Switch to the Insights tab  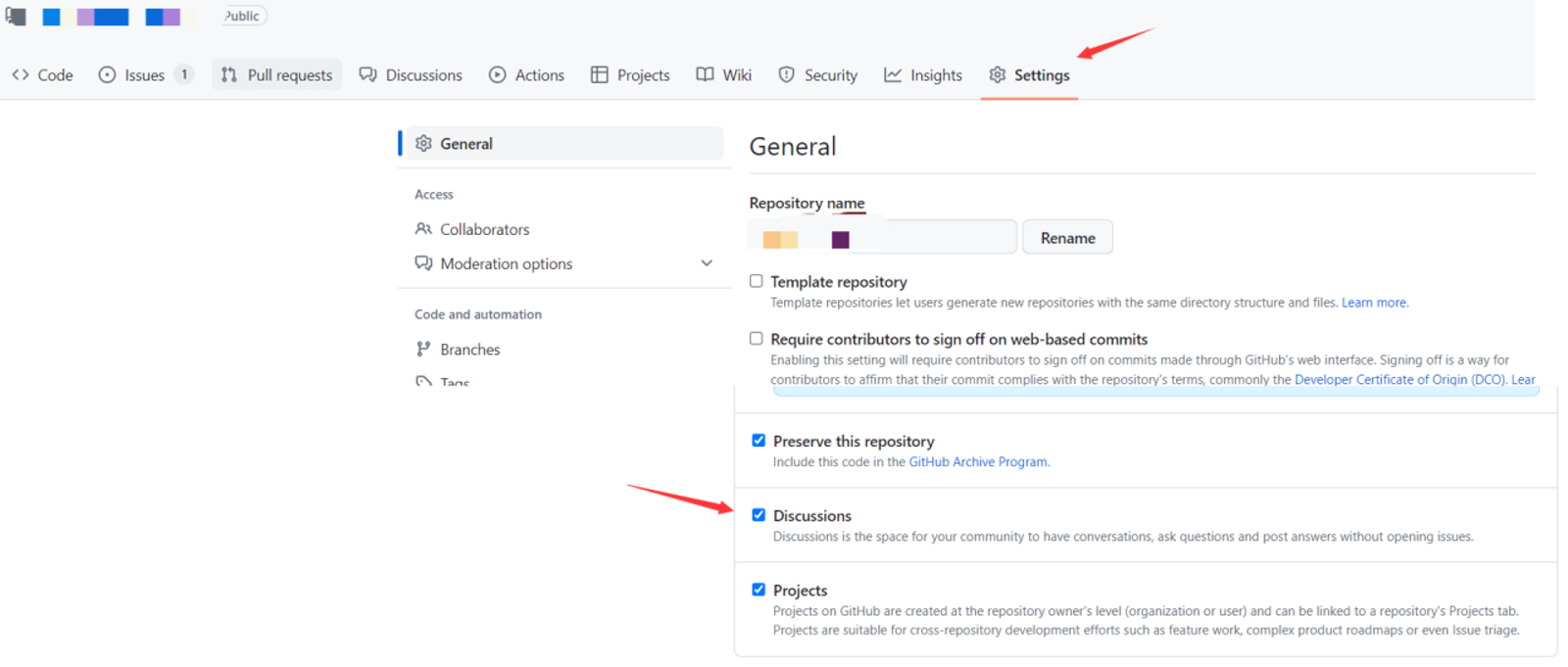point(923,75)
